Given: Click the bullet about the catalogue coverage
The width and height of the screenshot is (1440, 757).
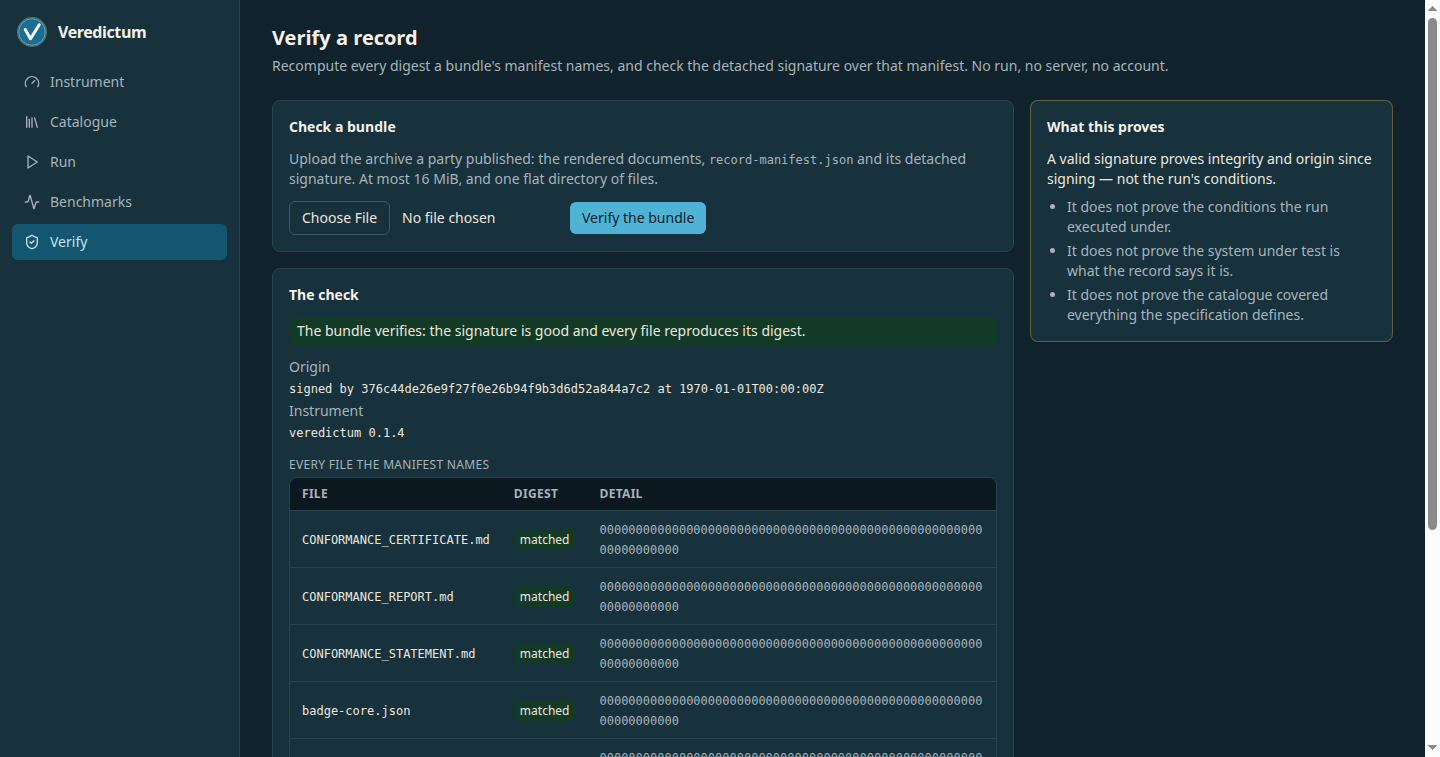Looking at the screenshot, I should 1198,305.
